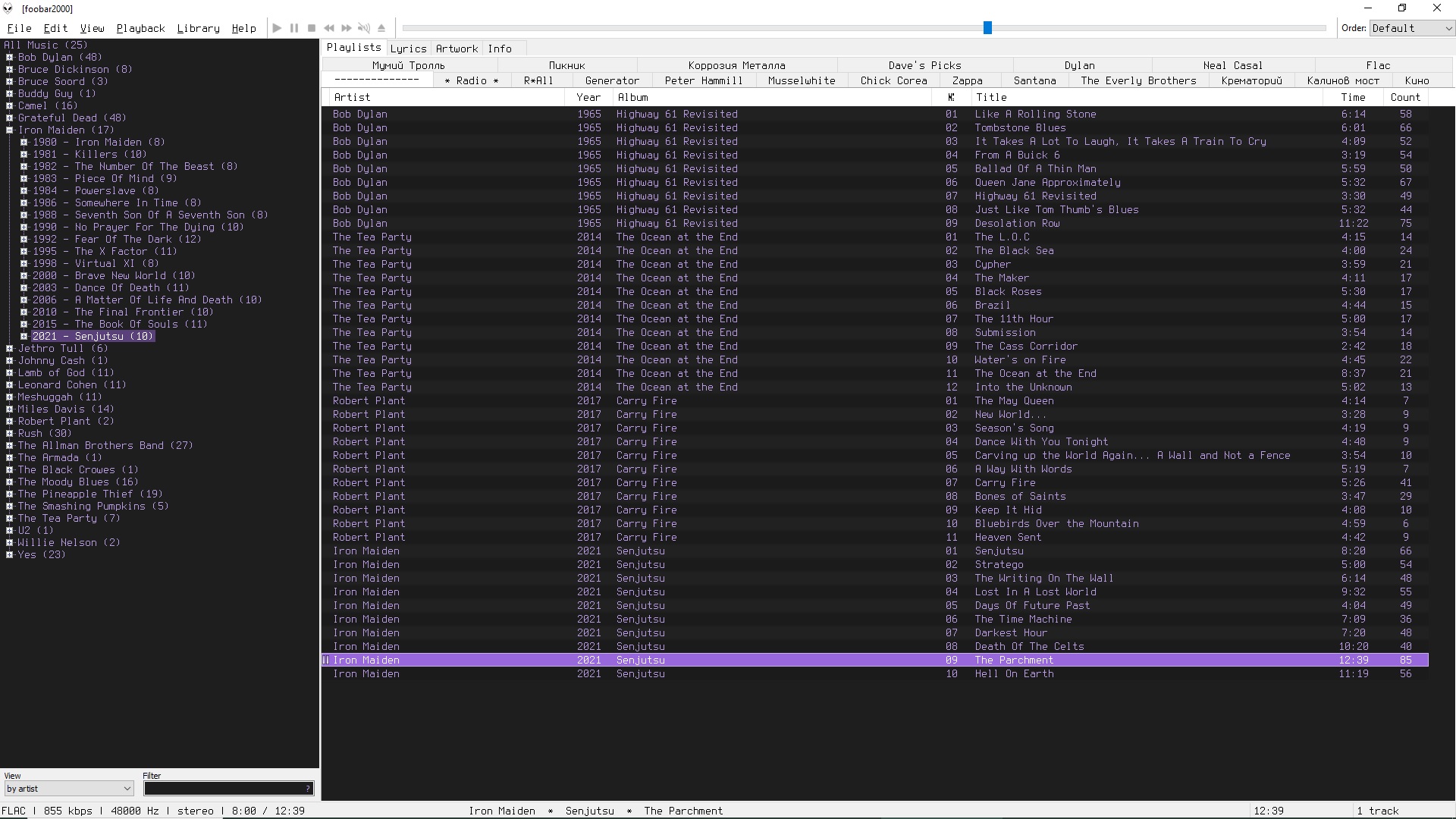Stop playback with the Stop icon

[312, 28]
